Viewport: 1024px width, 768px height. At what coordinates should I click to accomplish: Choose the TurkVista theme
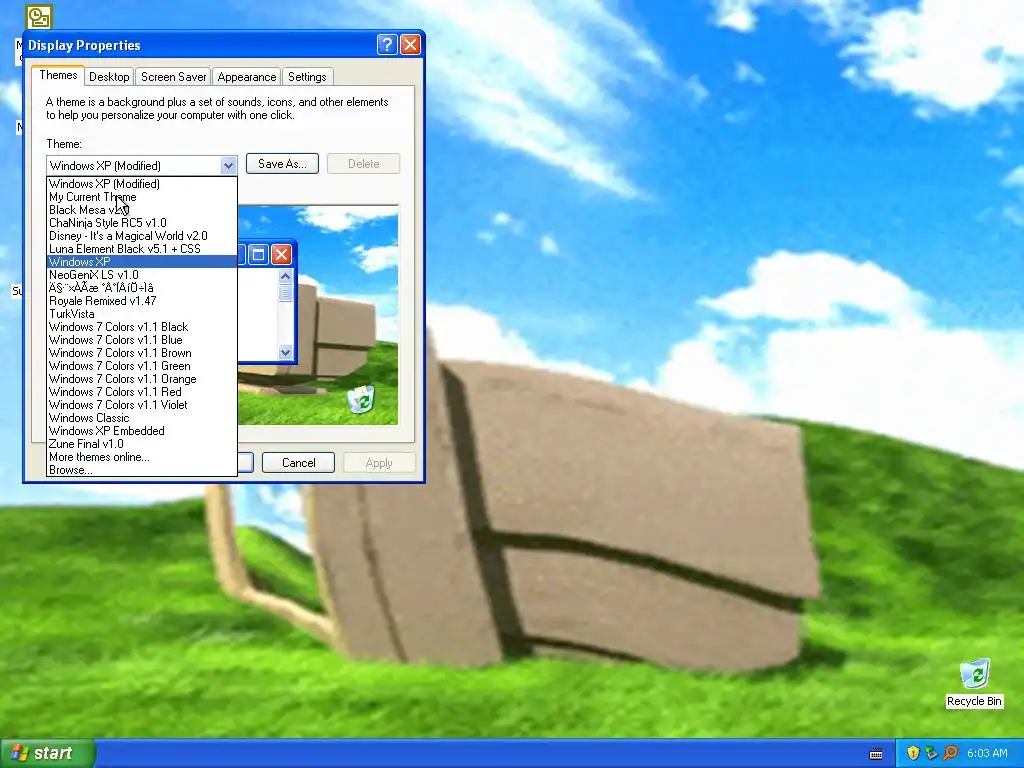click(x=142, y=314)
